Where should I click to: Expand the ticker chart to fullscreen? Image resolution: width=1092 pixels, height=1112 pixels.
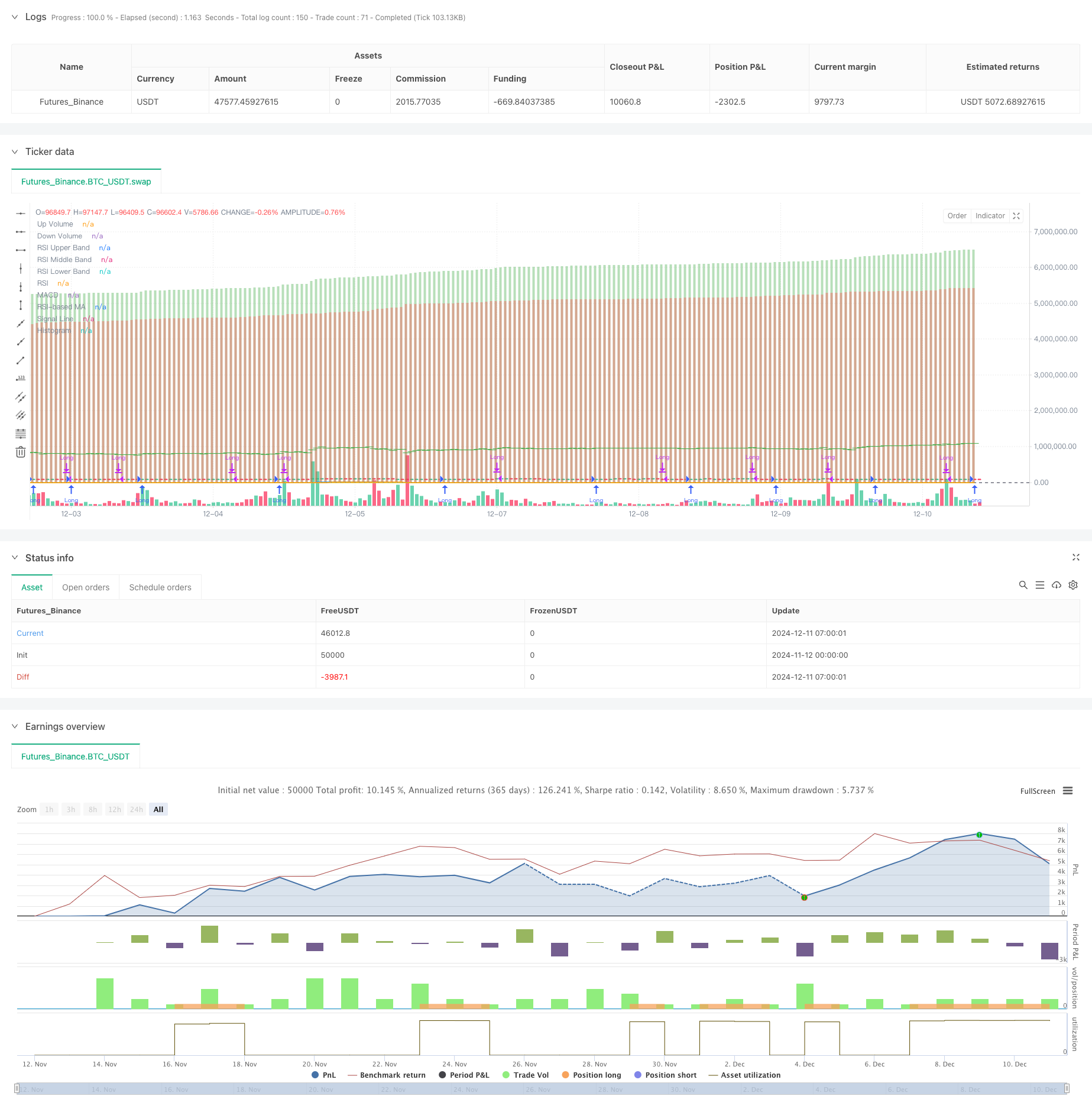point(1016,216)
